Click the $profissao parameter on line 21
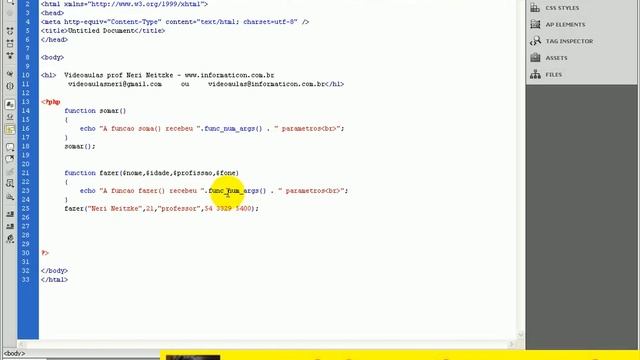 [x=192, y=173]
